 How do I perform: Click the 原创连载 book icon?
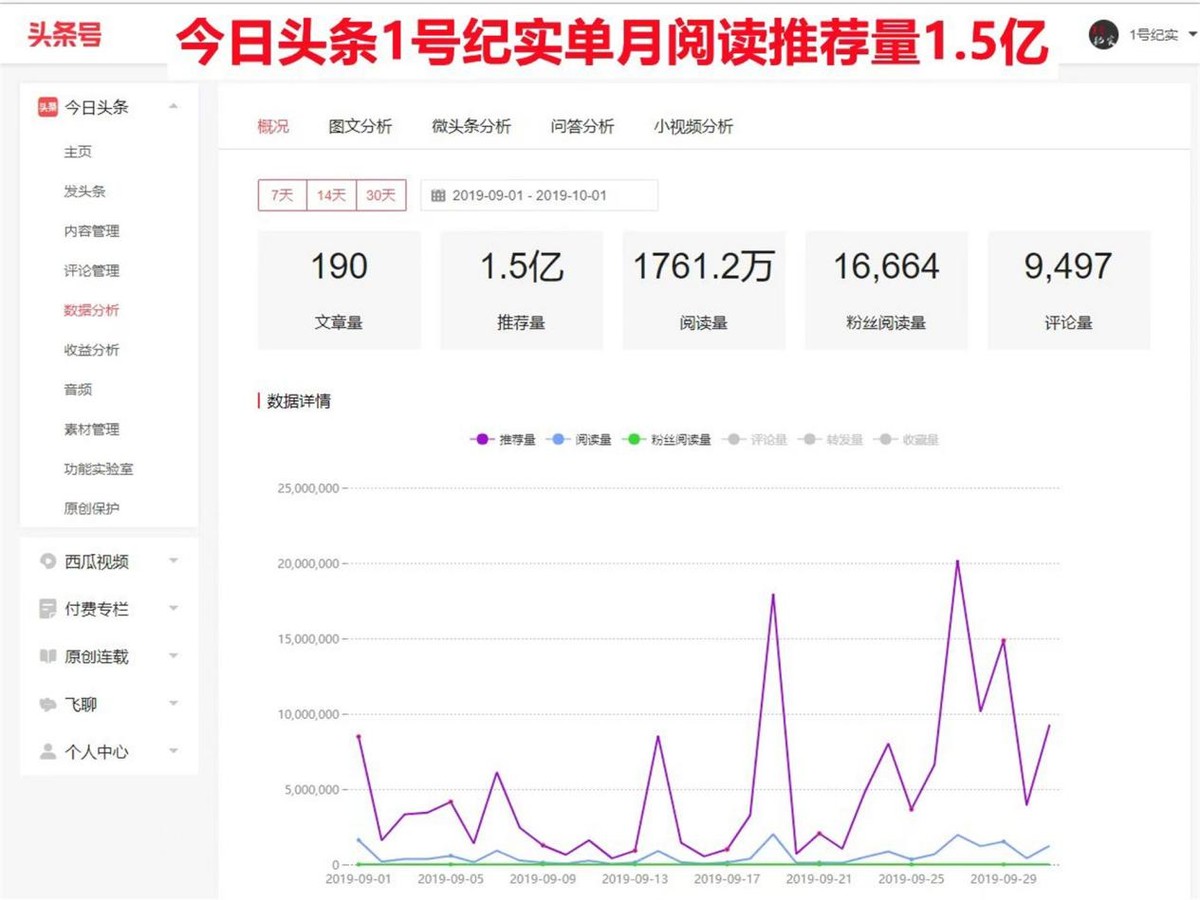coord(47,656)
